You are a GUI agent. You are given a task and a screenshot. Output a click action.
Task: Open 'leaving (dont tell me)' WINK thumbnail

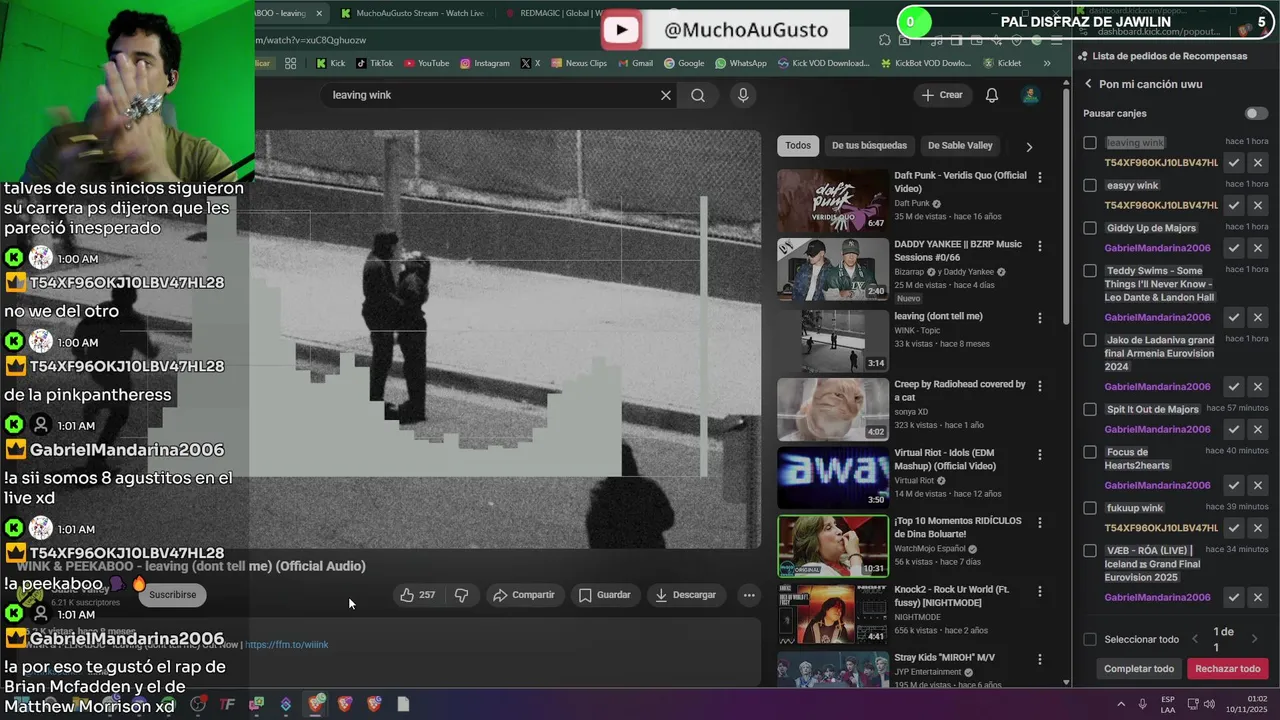click(x=833, y=341)
